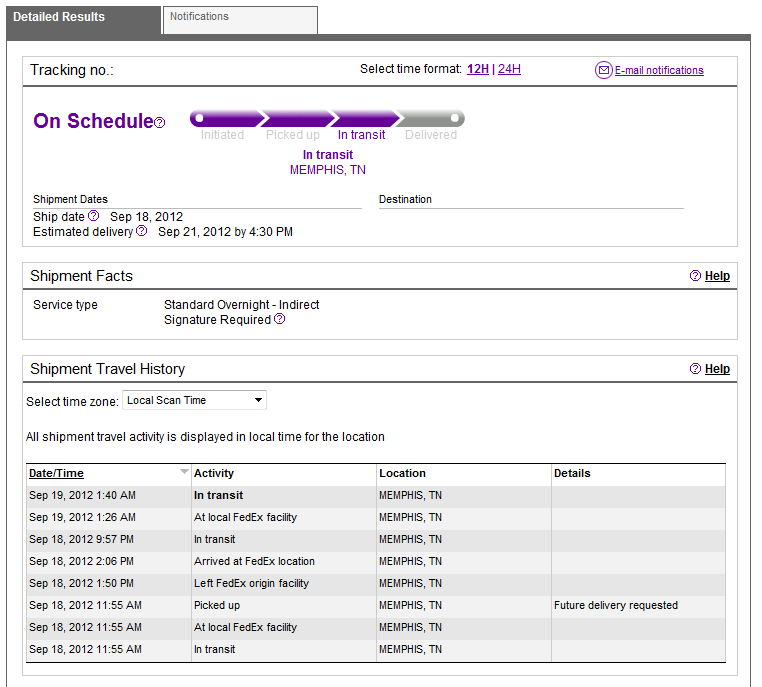Viewport: 762px width, 687px height.
Task: Click the help icon beside Estimated delivery
Action: coord(141,230)
